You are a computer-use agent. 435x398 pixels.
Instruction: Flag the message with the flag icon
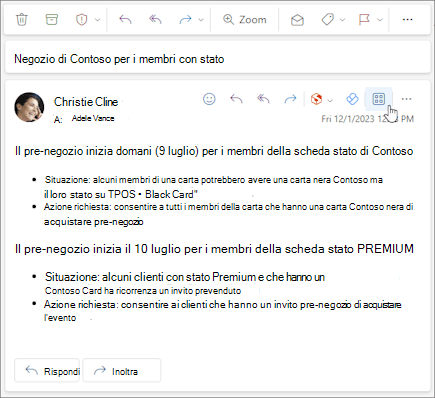364,20
